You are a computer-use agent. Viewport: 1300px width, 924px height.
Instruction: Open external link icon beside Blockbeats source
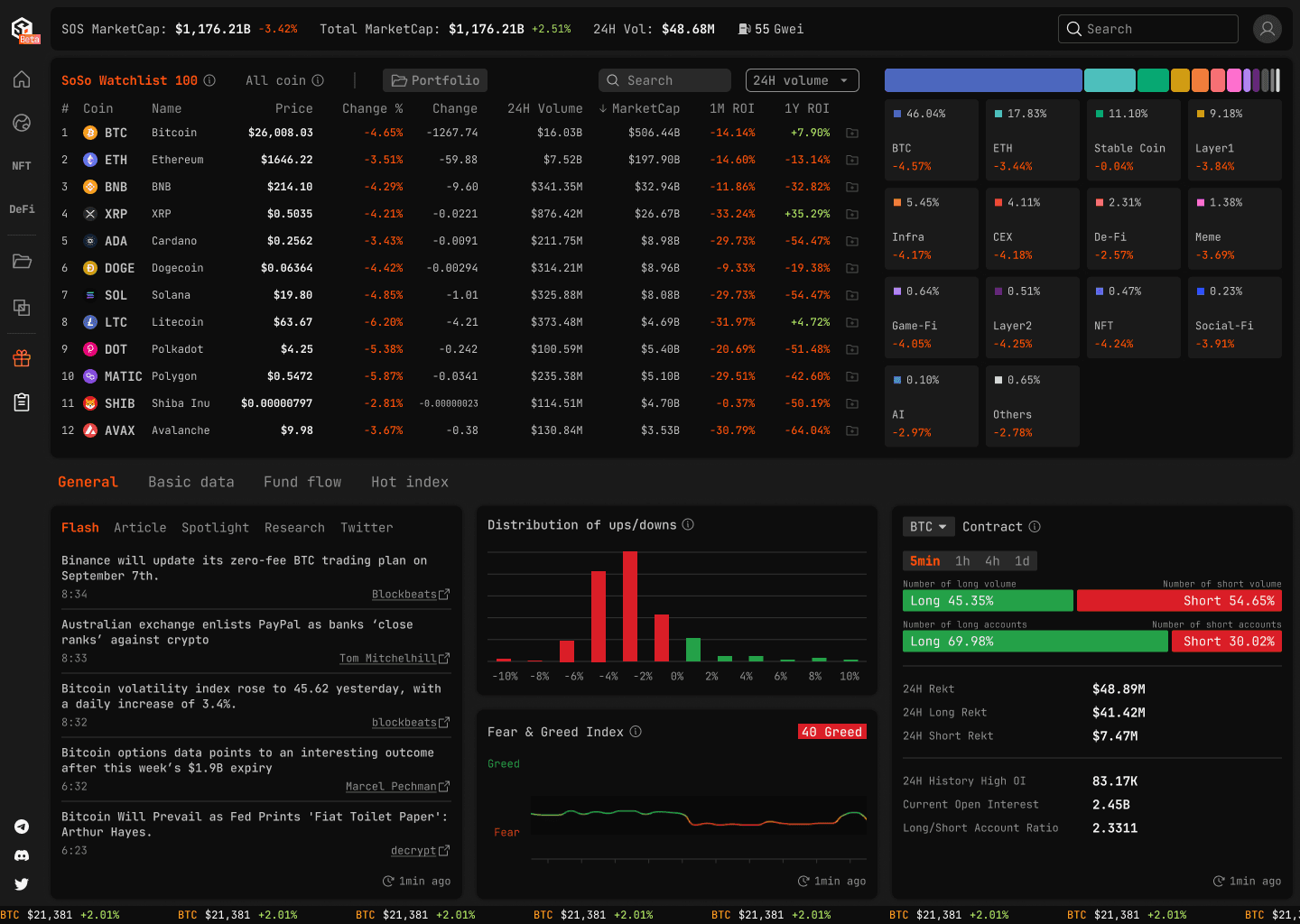(444, 595)
